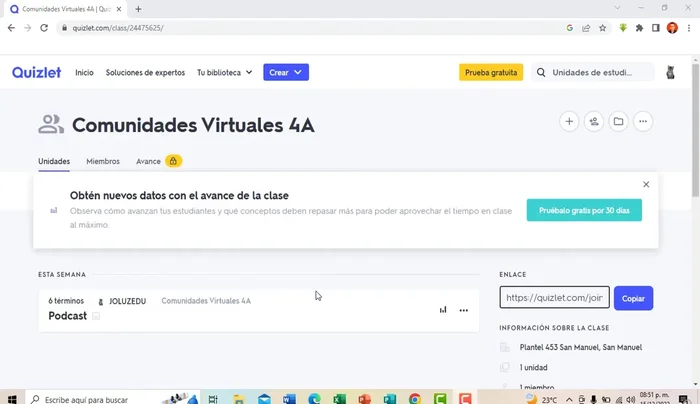This screenshot has width=700, height=404.
Task: Switch to the Miembros tab
Action: click(x=103, y=161)
